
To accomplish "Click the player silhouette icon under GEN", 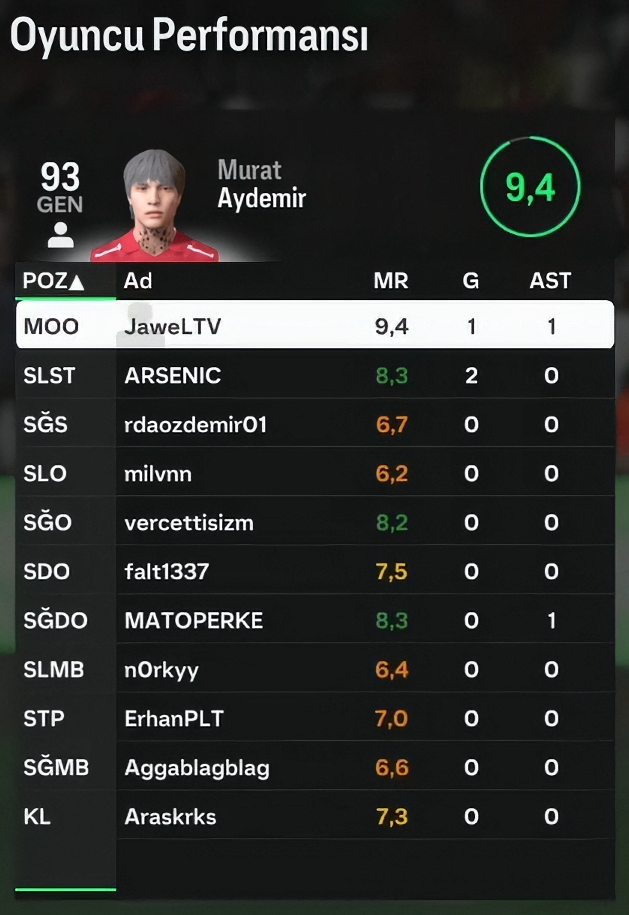I will [x=60, y=235].
